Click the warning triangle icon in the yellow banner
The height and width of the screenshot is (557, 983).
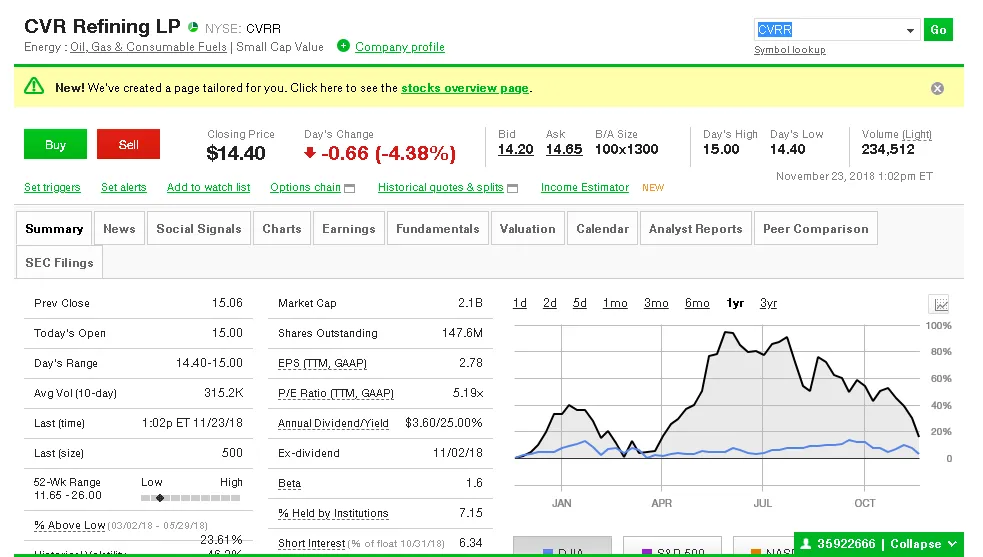click(34, 87)
